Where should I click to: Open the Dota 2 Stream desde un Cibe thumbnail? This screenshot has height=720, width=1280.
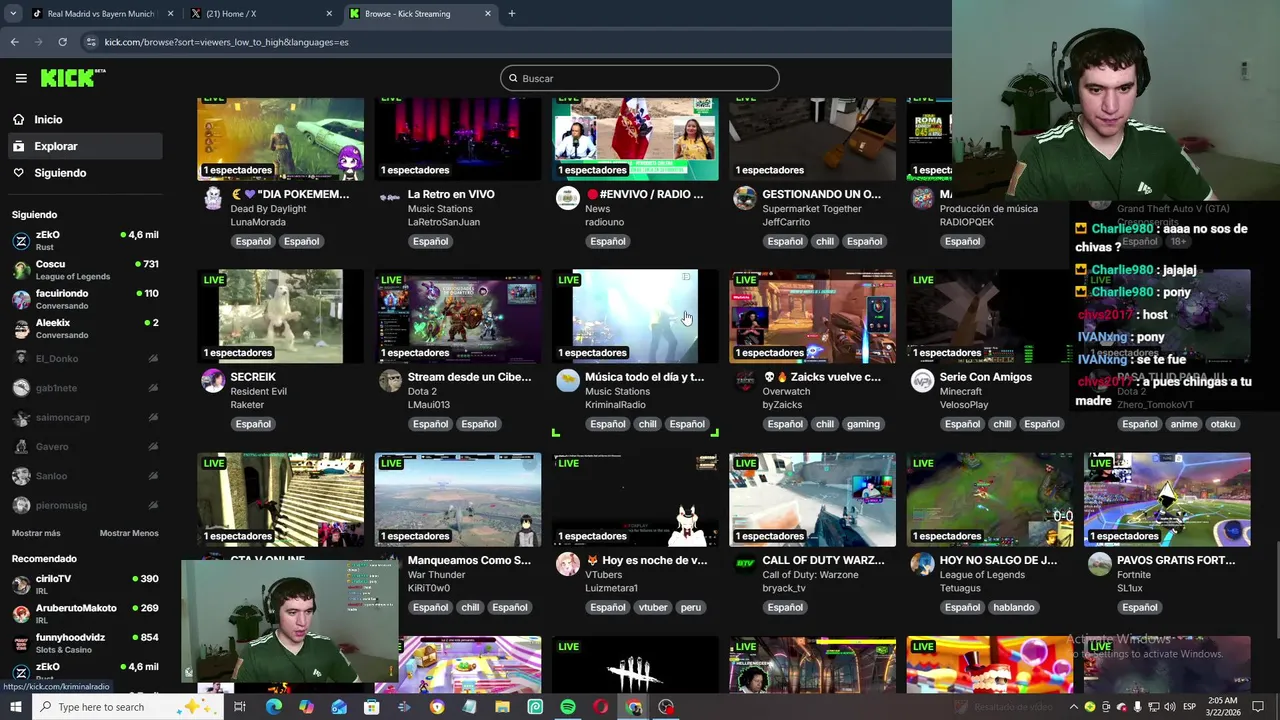tap(458, 316)
